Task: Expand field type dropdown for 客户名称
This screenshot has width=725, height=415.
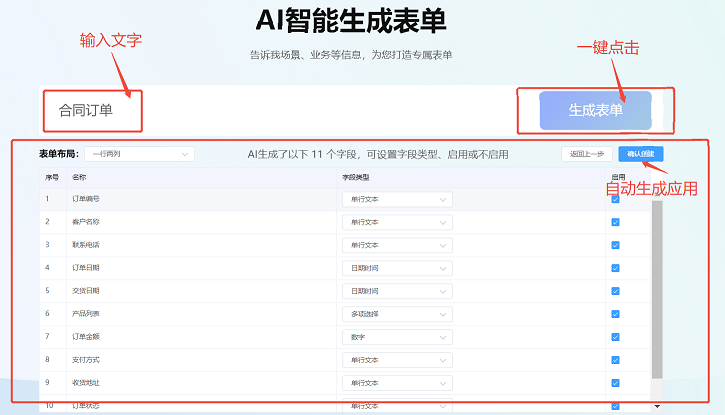Action: 396,222
